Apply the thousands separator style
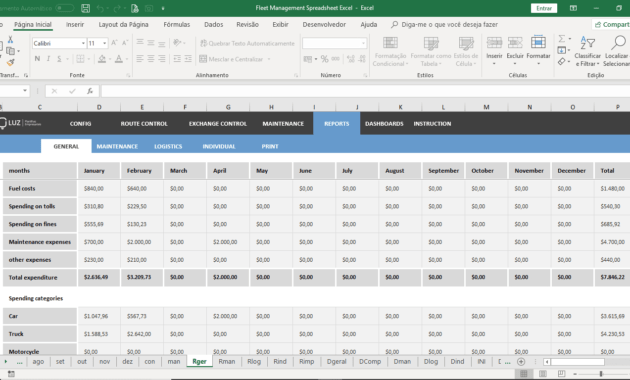Screen dimensions: 630x380 point(335,59)
